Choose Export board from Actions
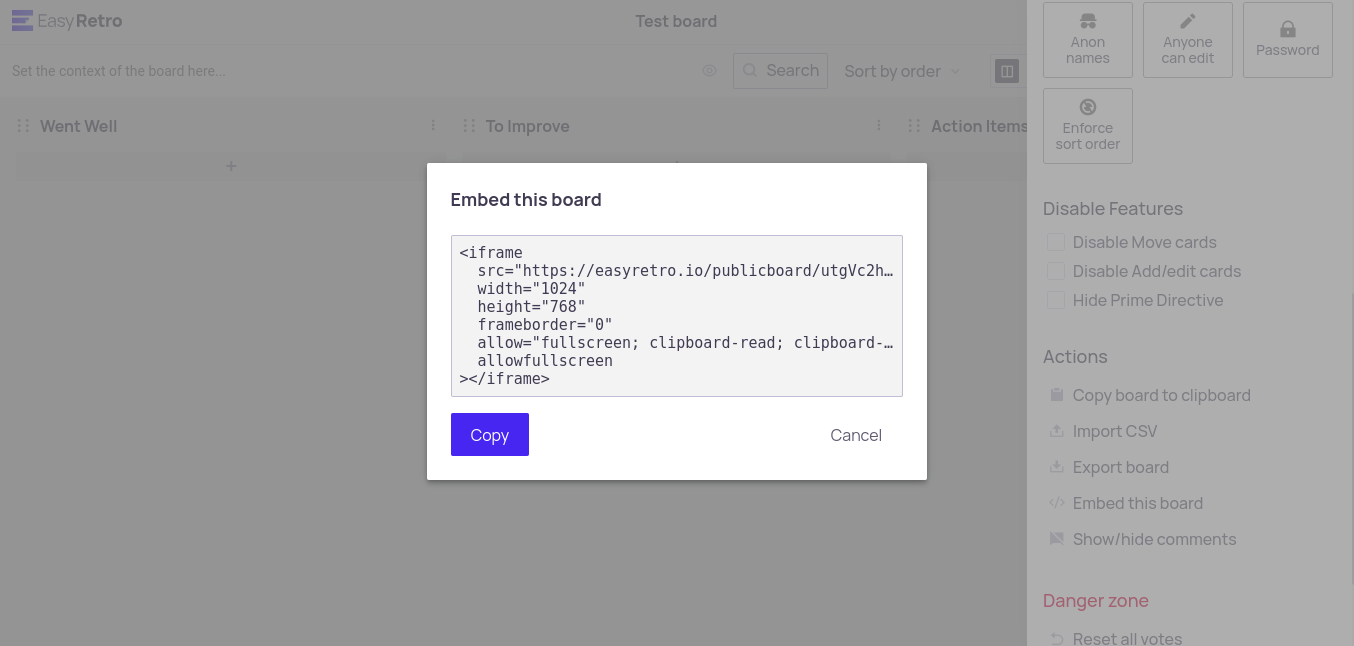 [1120, 467]
